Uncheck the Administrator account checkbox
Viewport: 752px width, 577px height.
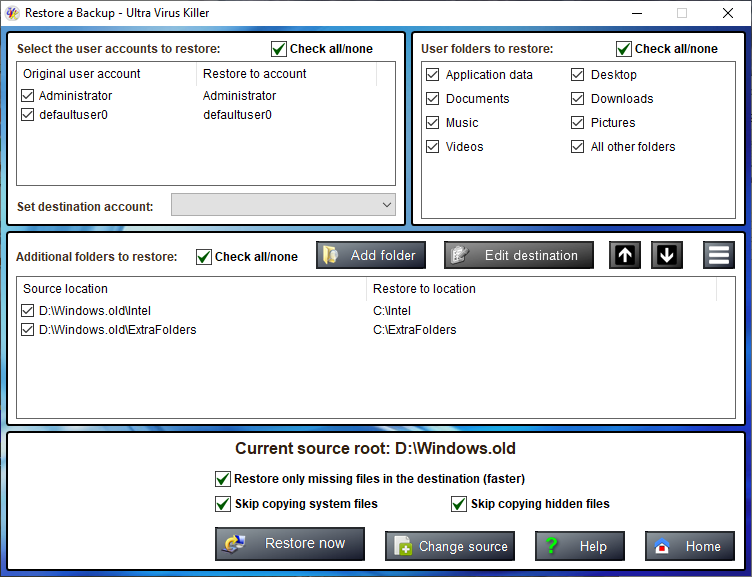(x=28, y=95)
